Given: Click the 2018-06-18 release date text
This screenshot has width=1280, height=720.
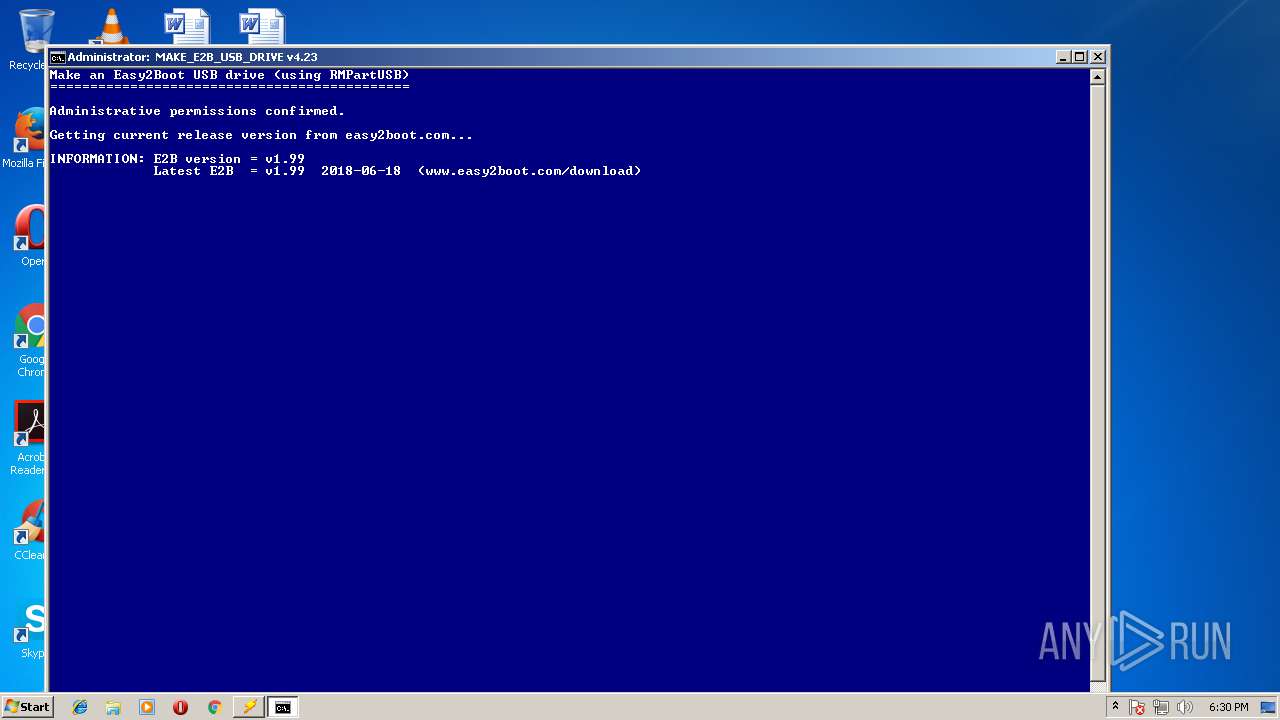Looking at the screenshot, I should [x=361, y=171].
